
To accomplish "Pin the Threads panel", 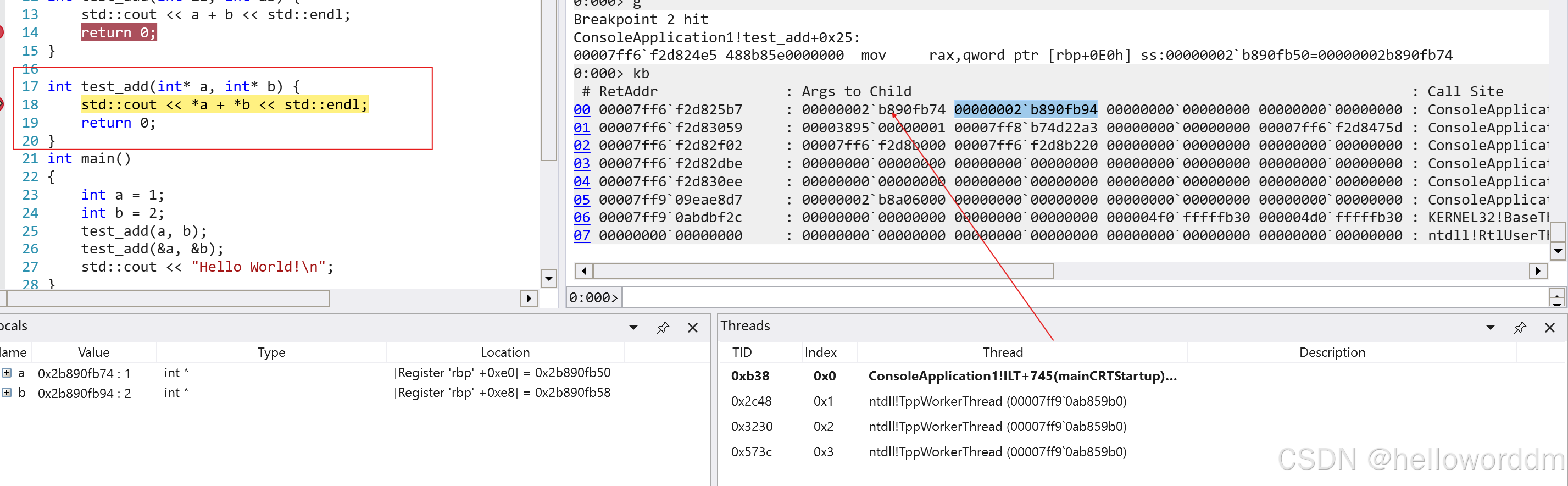I will point(1520,328).
